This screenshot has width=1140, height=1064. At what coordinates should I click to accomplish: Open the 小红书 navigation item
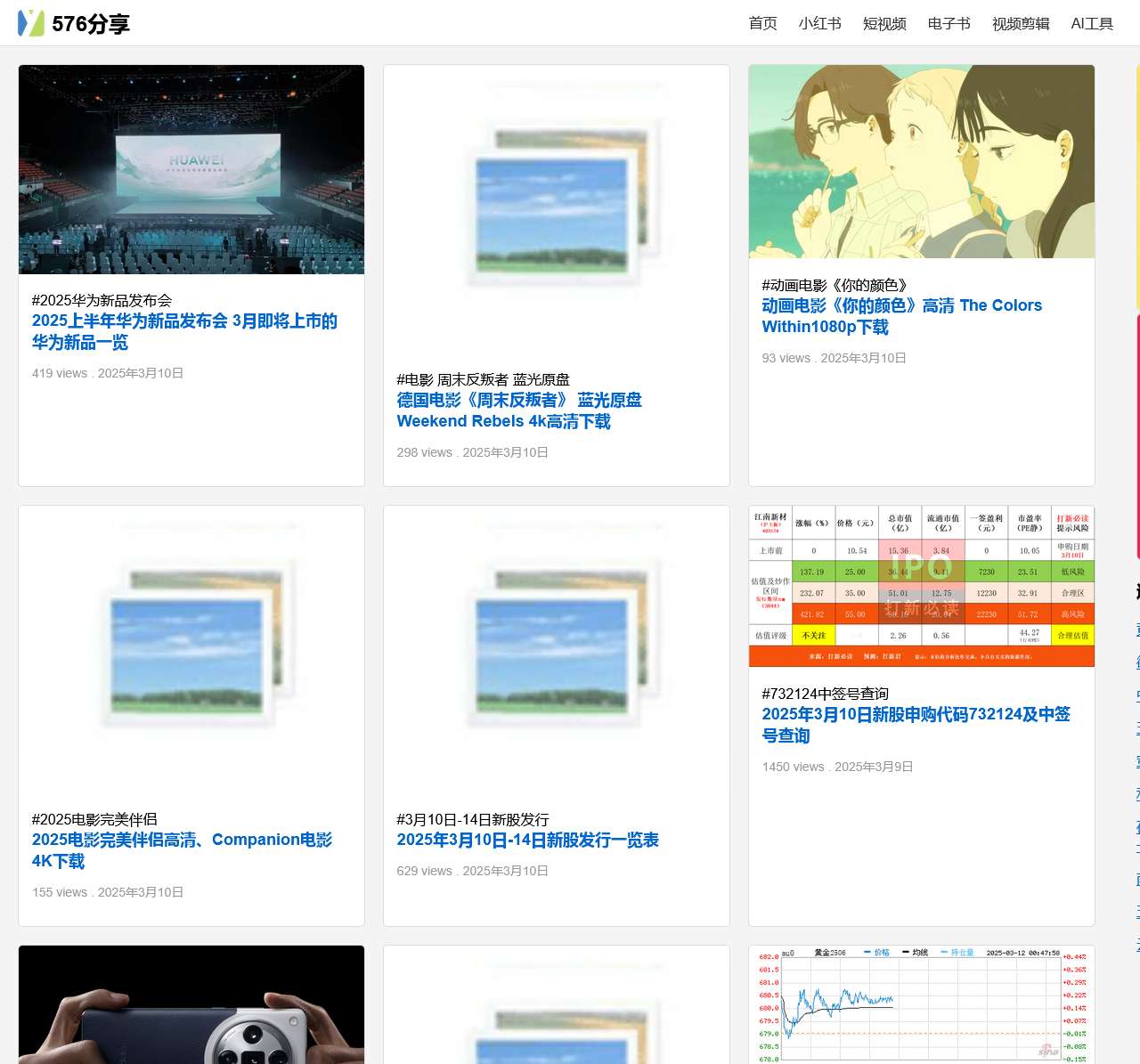pos(819,23)
